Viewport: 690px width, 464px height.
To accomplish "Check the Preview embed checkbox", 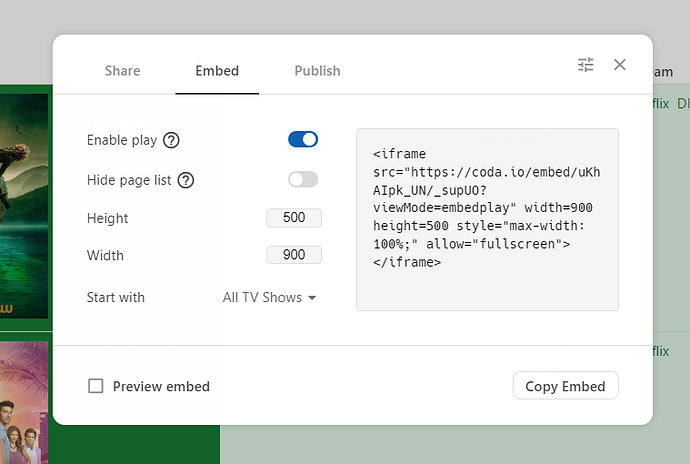I will 96,386.
